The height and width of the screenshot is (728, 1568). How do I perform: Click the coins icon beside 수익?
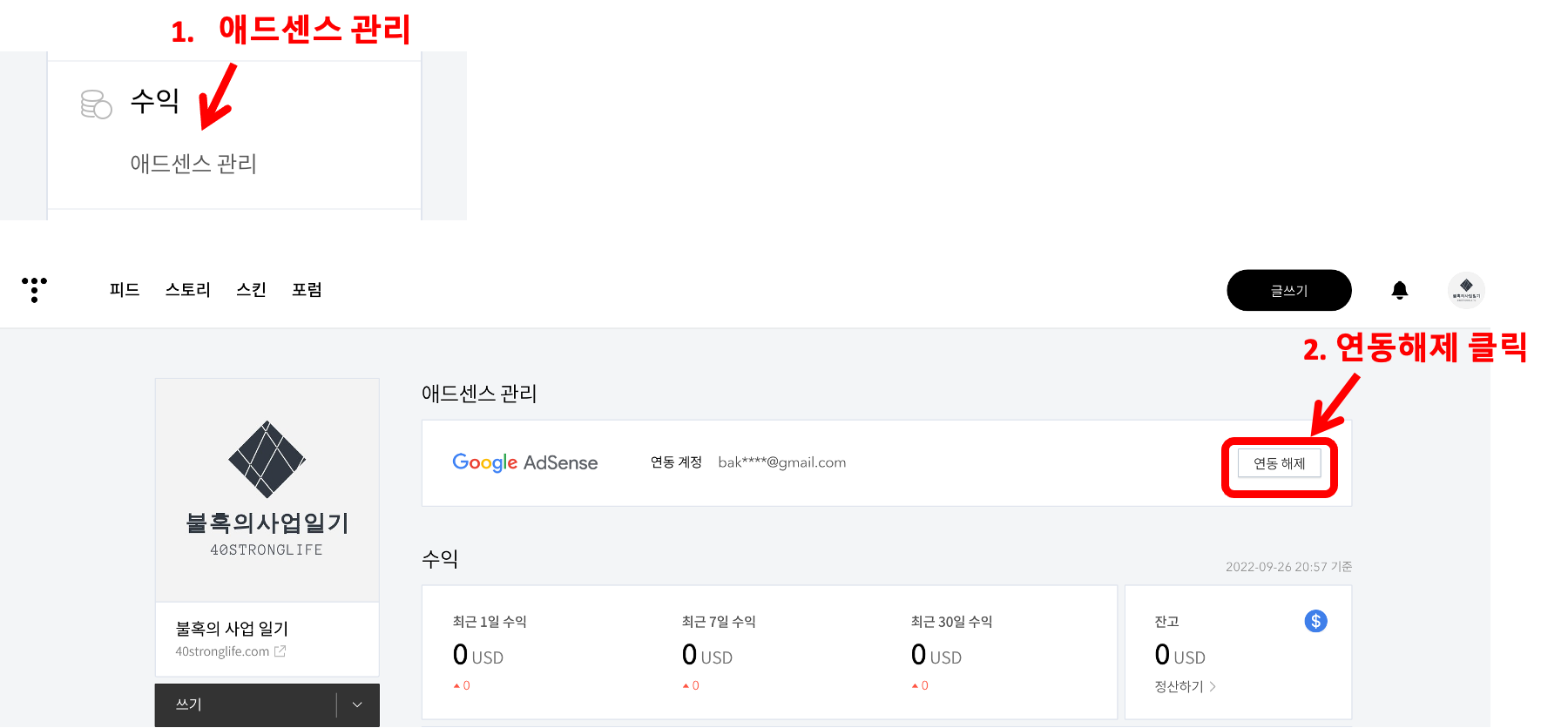tap(96, 104)
